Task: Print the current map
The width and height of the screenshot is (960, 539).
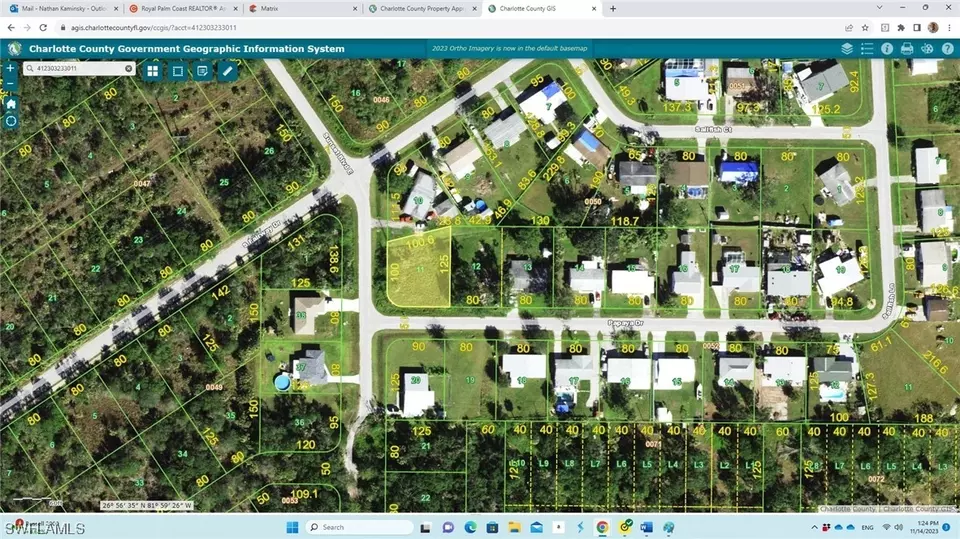Action: tap(907, 48)
